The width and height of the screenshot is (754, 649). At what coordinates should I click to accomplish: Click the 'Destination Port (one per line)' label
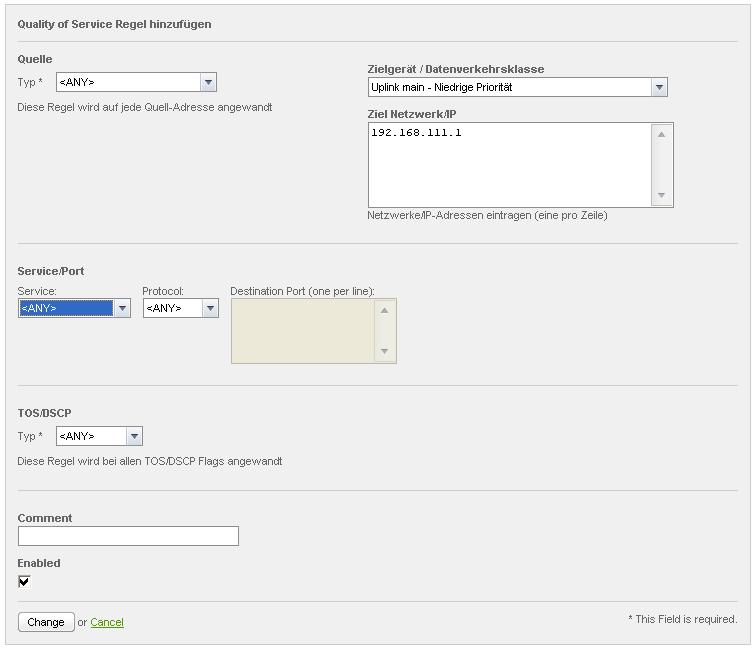302,291
